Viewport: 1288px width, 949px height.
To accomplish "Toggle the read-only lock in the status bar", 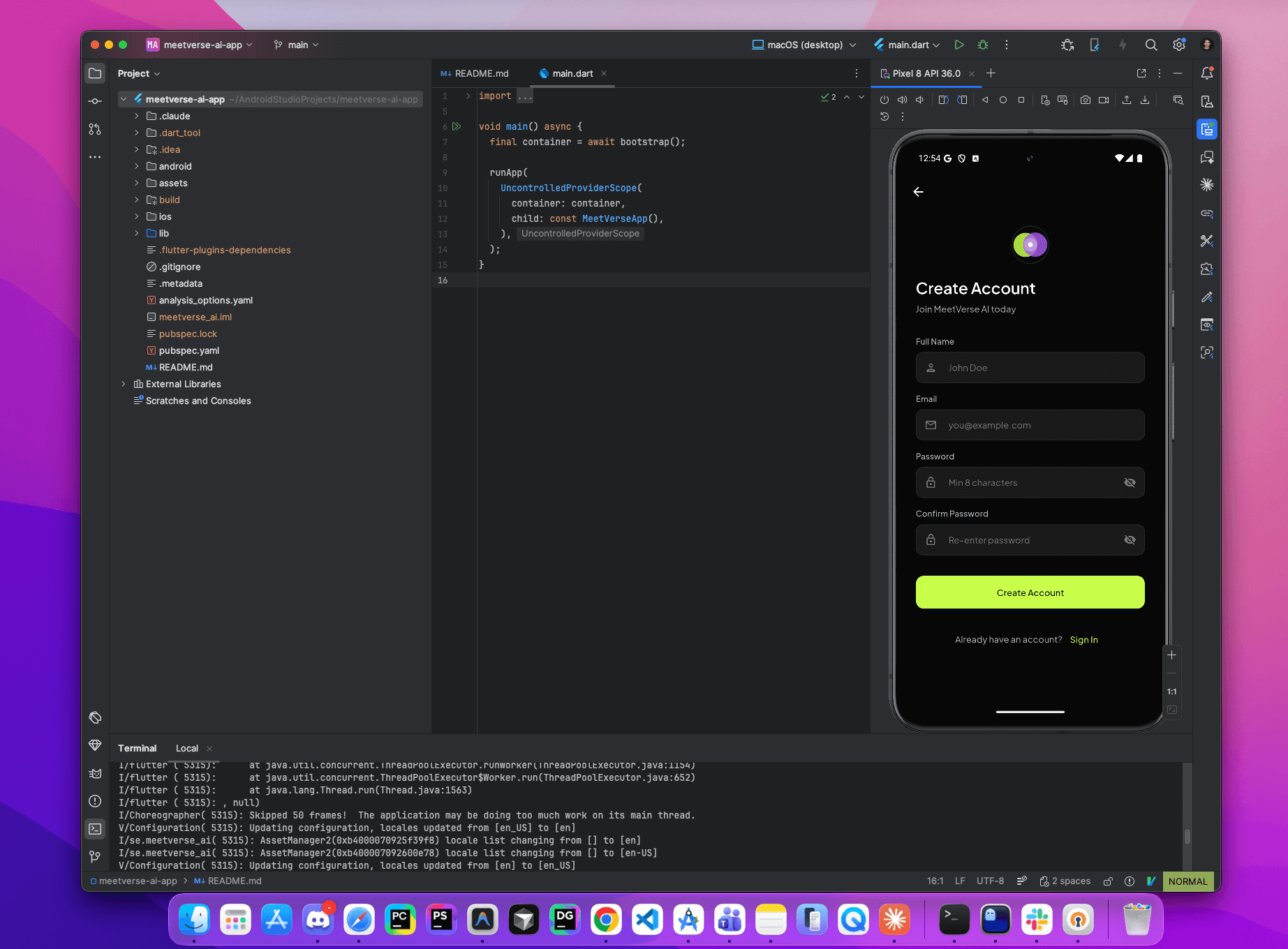I will [x=1108, y=881].
